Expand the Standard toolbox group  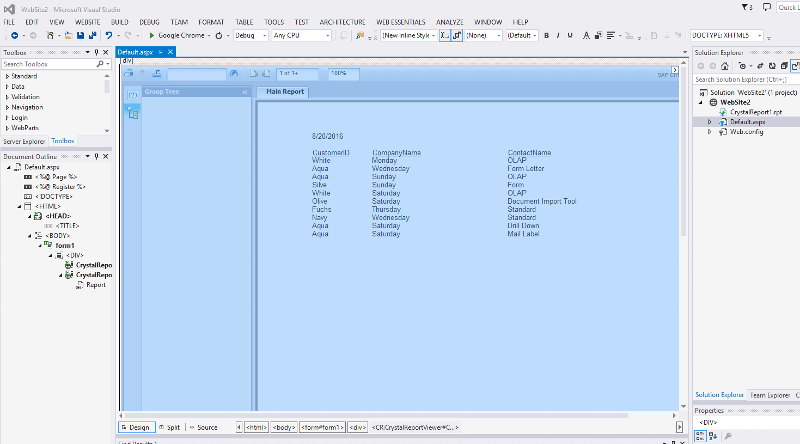click(7, 76)
